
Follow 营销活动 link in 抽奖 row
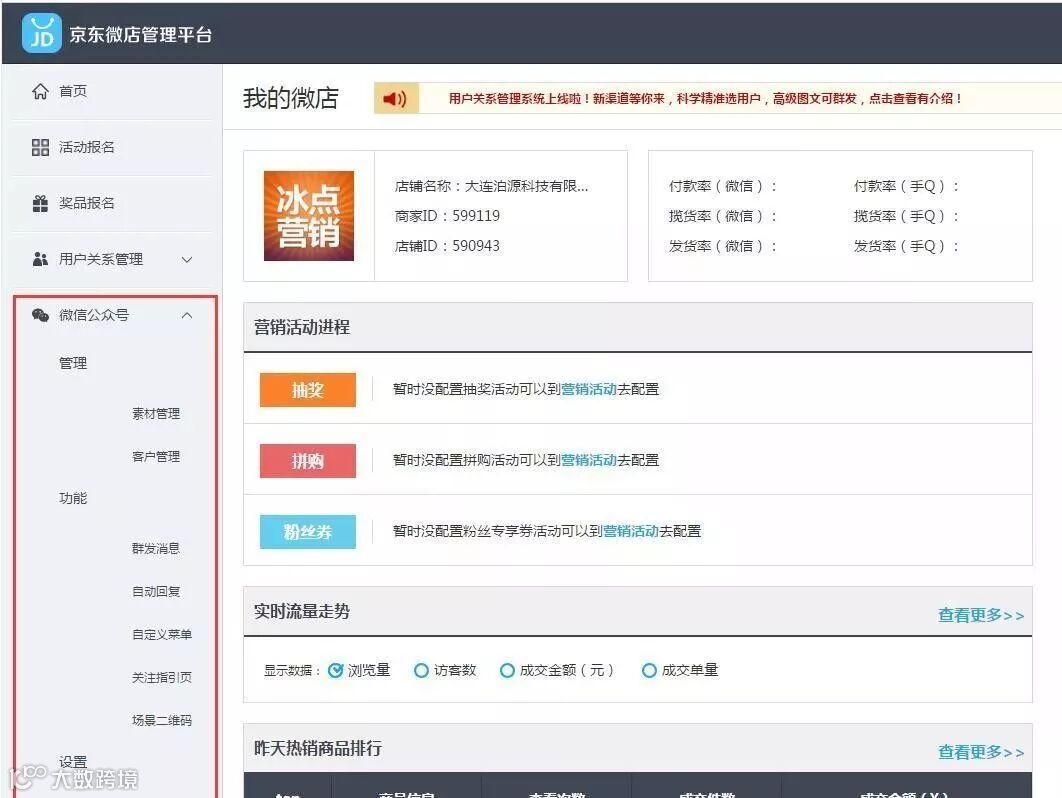[589, 390]
